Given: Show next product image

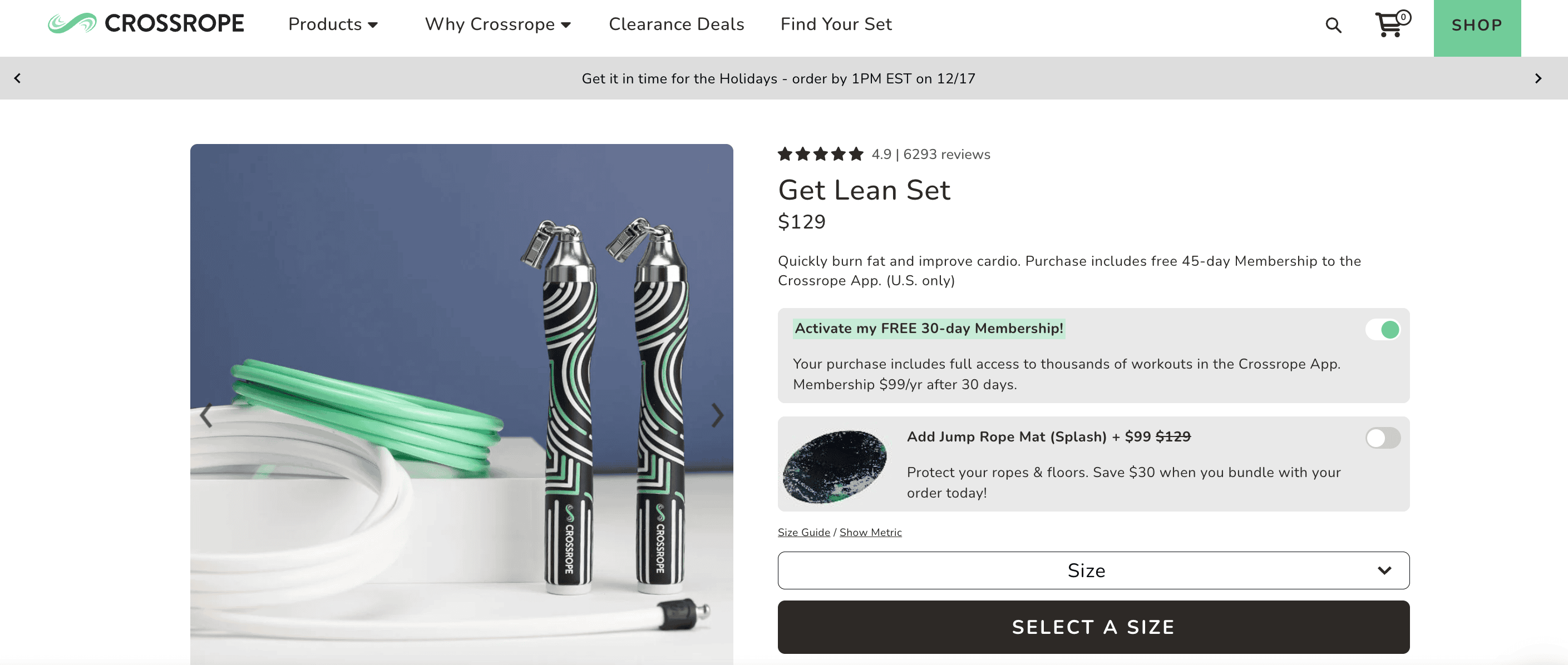Looking at the screenshot, I should point(717,415).
